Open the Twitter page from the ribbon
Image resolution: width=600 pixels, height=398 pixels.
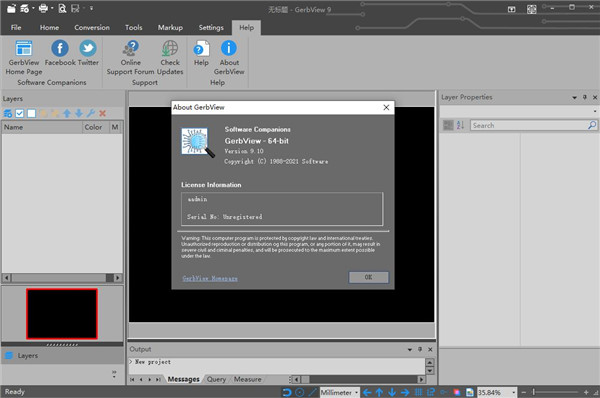click(88, 53)
